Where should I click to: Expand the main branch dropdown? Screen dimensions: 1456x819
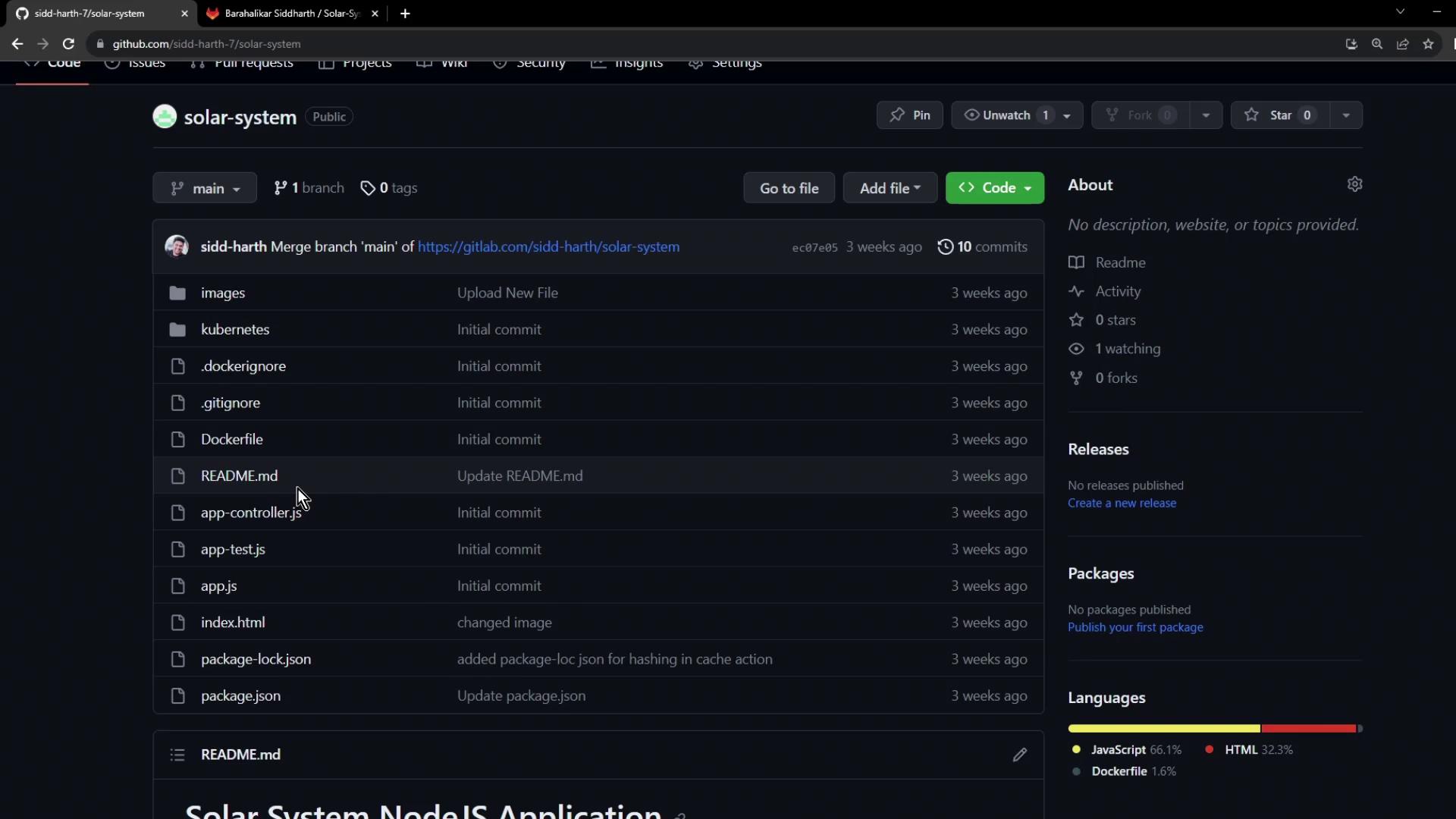click(205, 188)
